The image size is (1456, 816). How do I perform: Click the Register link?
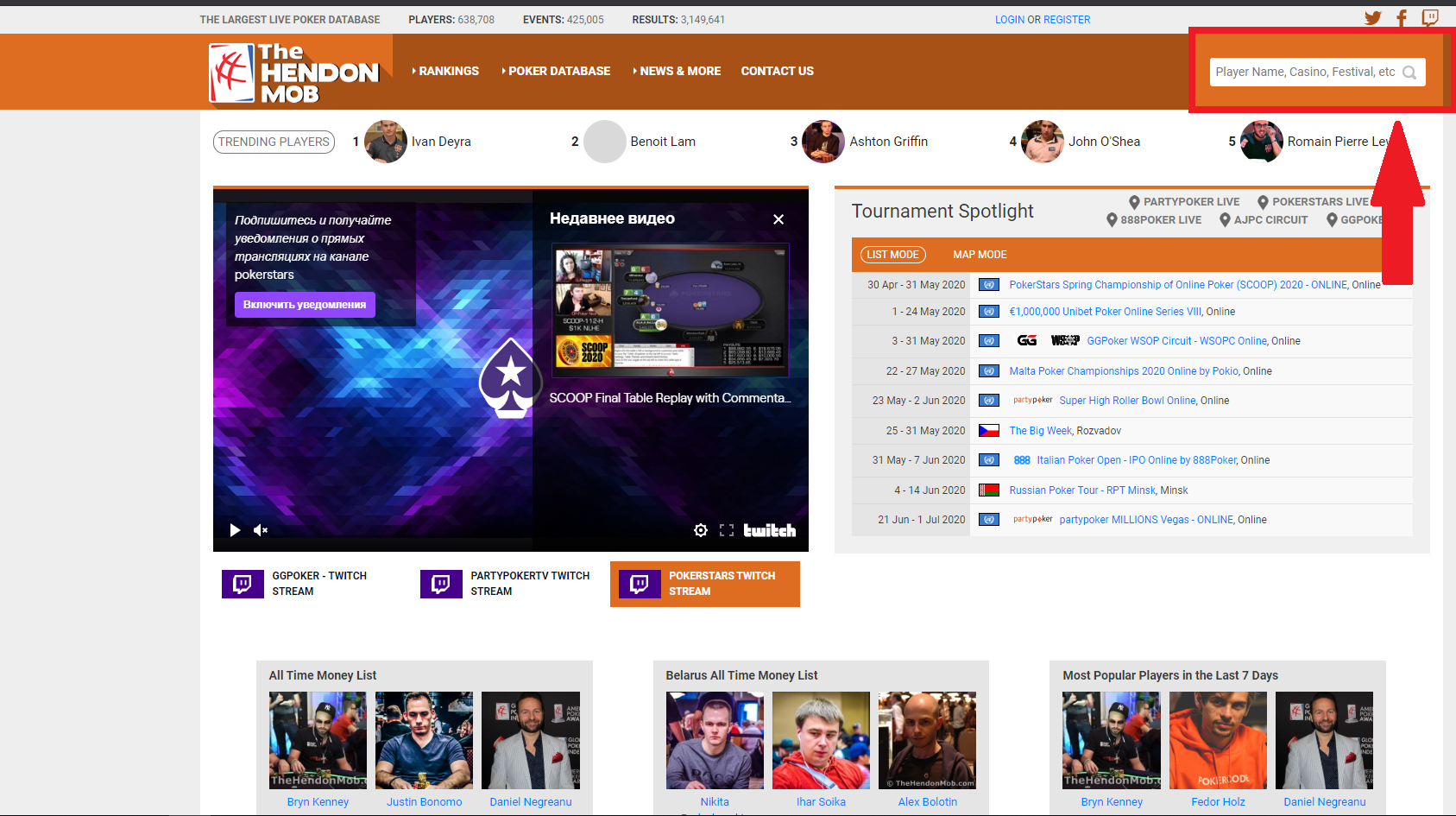1067,19
